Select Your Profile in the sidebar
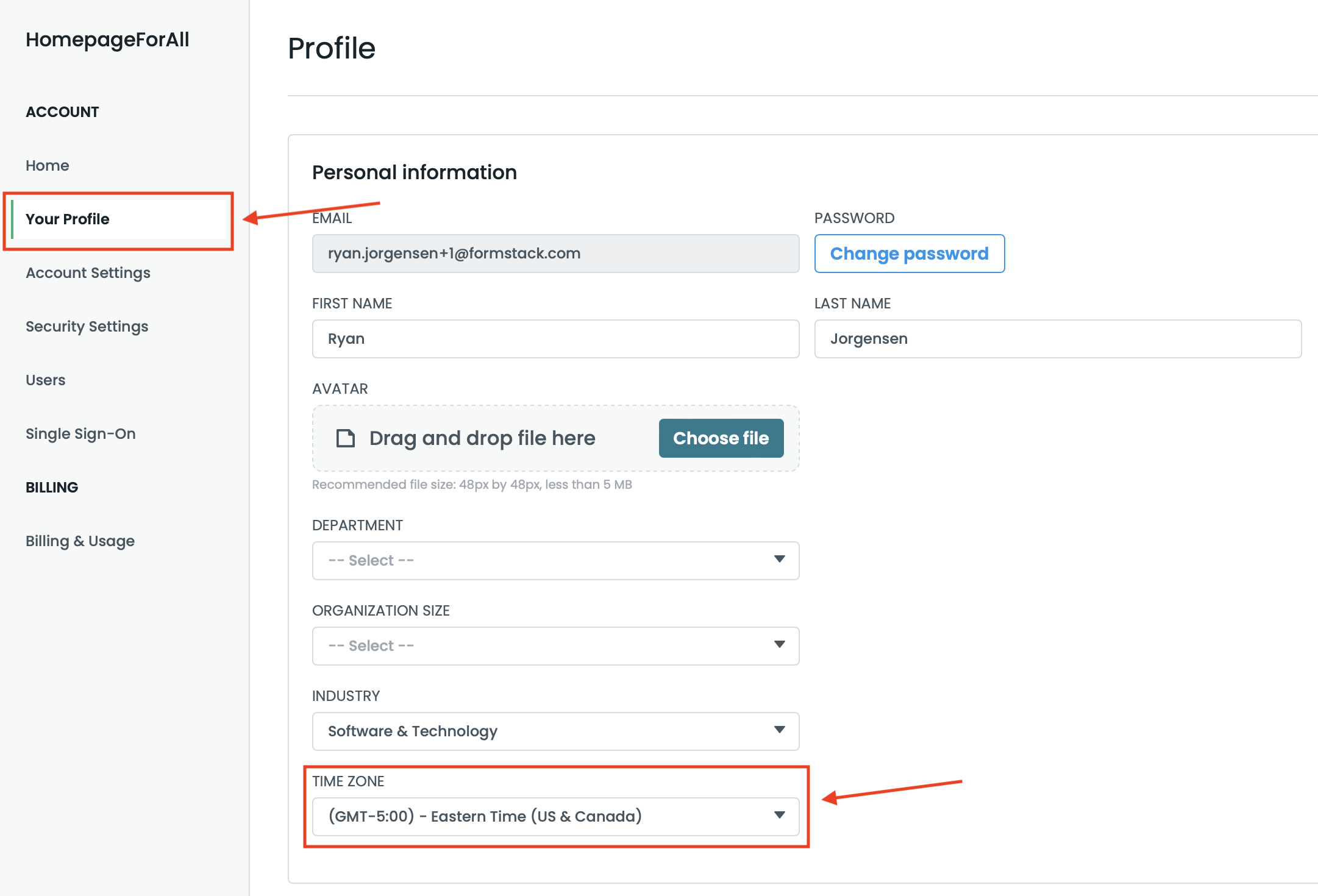Screen dimensions: 1318x896 (x=68, y=219)
